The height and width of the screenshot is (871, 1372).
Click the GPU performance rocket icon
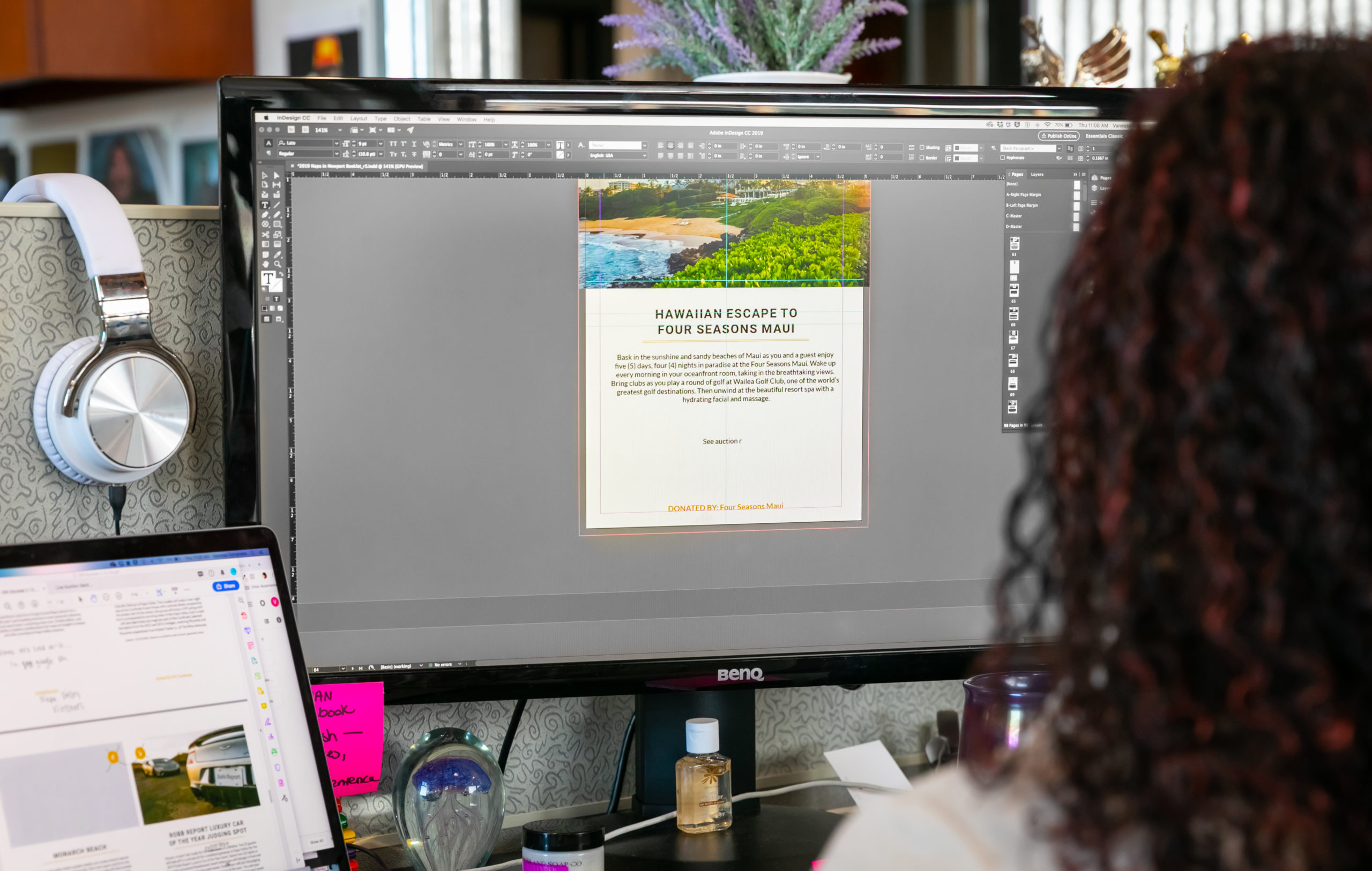(x=410, y=131)
